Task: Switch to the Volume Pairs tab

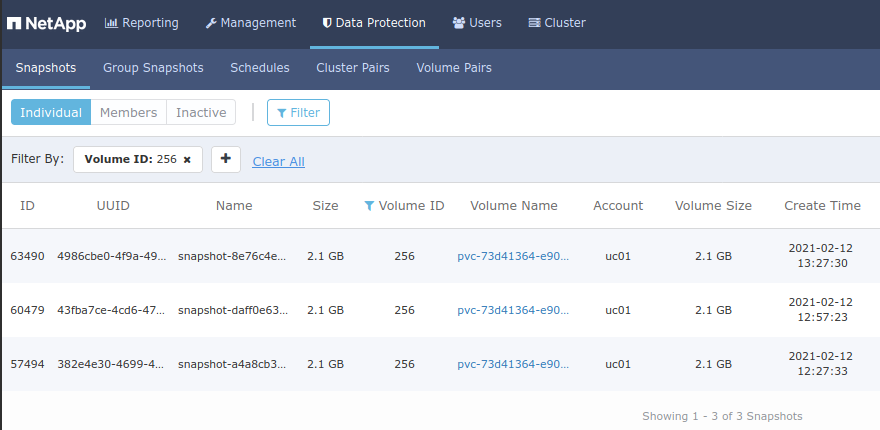Action: [454, 68]
